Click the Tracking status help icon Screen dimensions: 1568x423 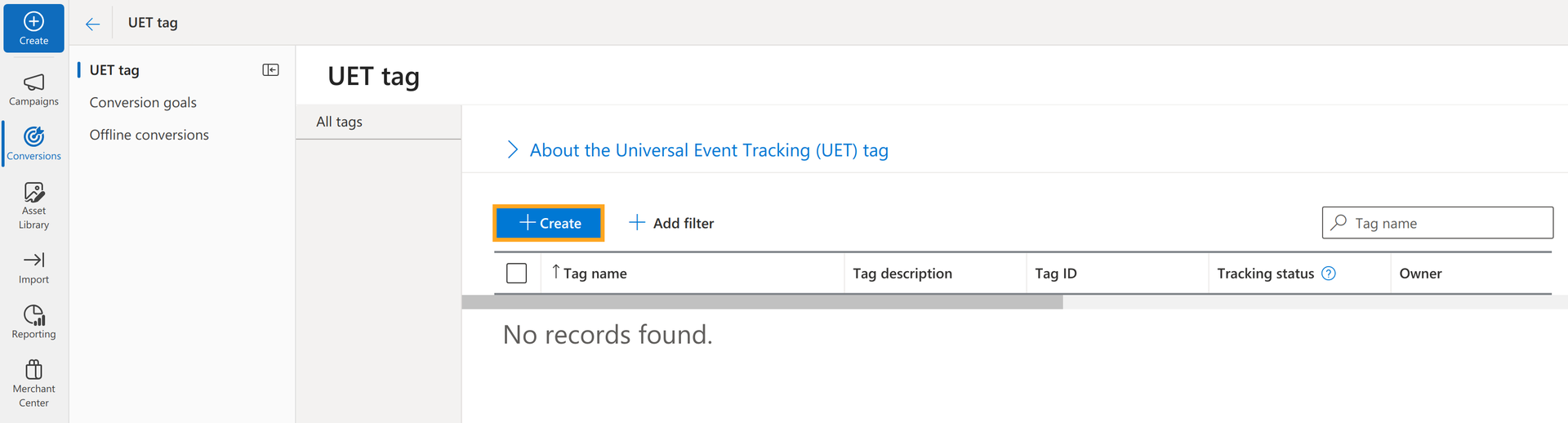tap(1329, 274)
